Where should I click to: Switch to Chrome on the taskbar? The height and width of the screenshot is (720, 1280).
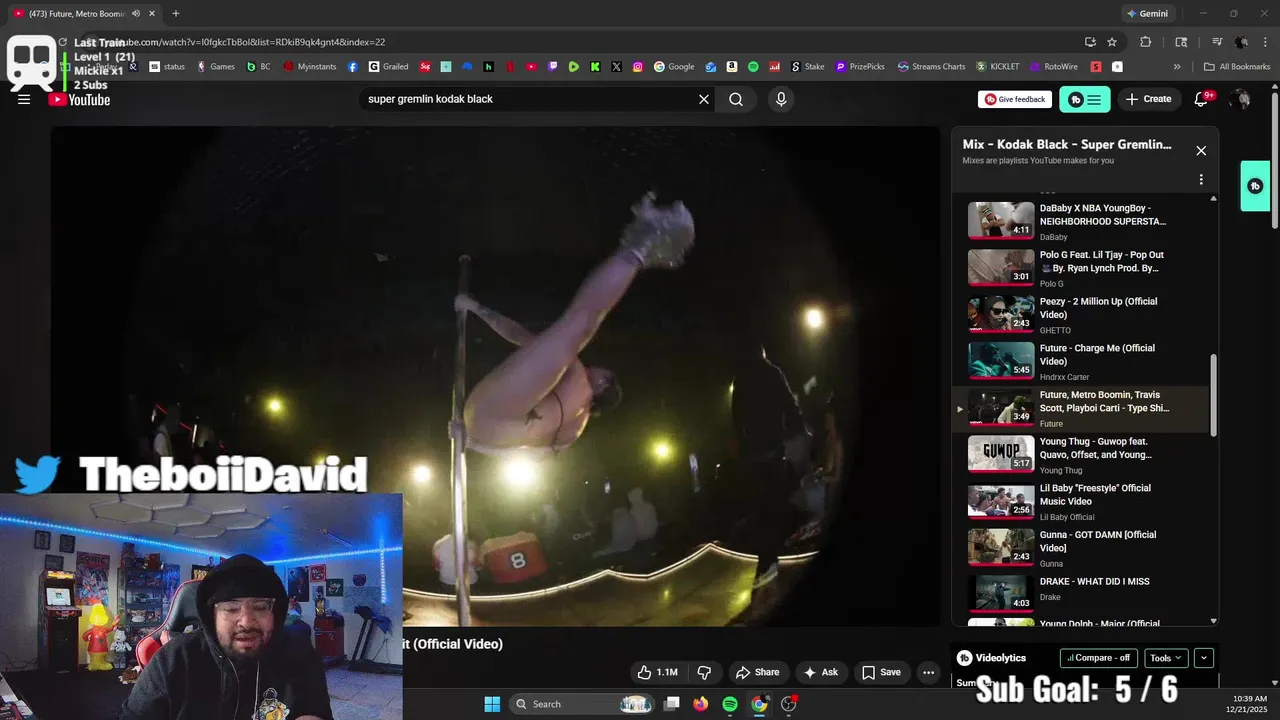pyautogui.click(x=759, y=704)
